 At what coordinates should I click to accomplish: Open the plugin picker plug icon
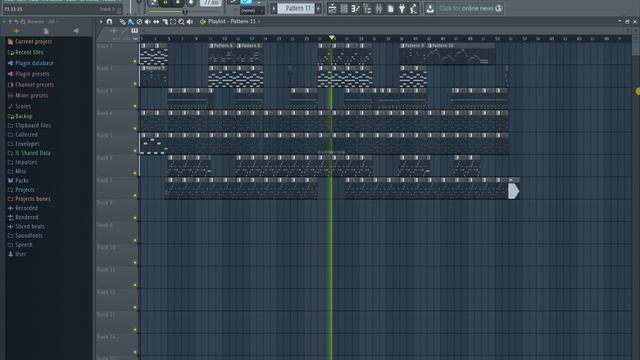402,9
